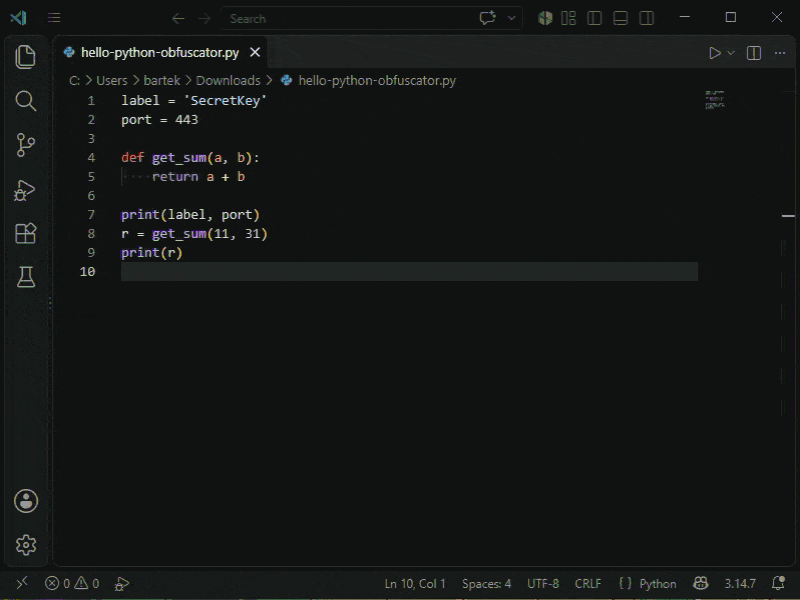Screen dimensions: 800x600
Task: Open remote window status bar icon
Action: 21,583
